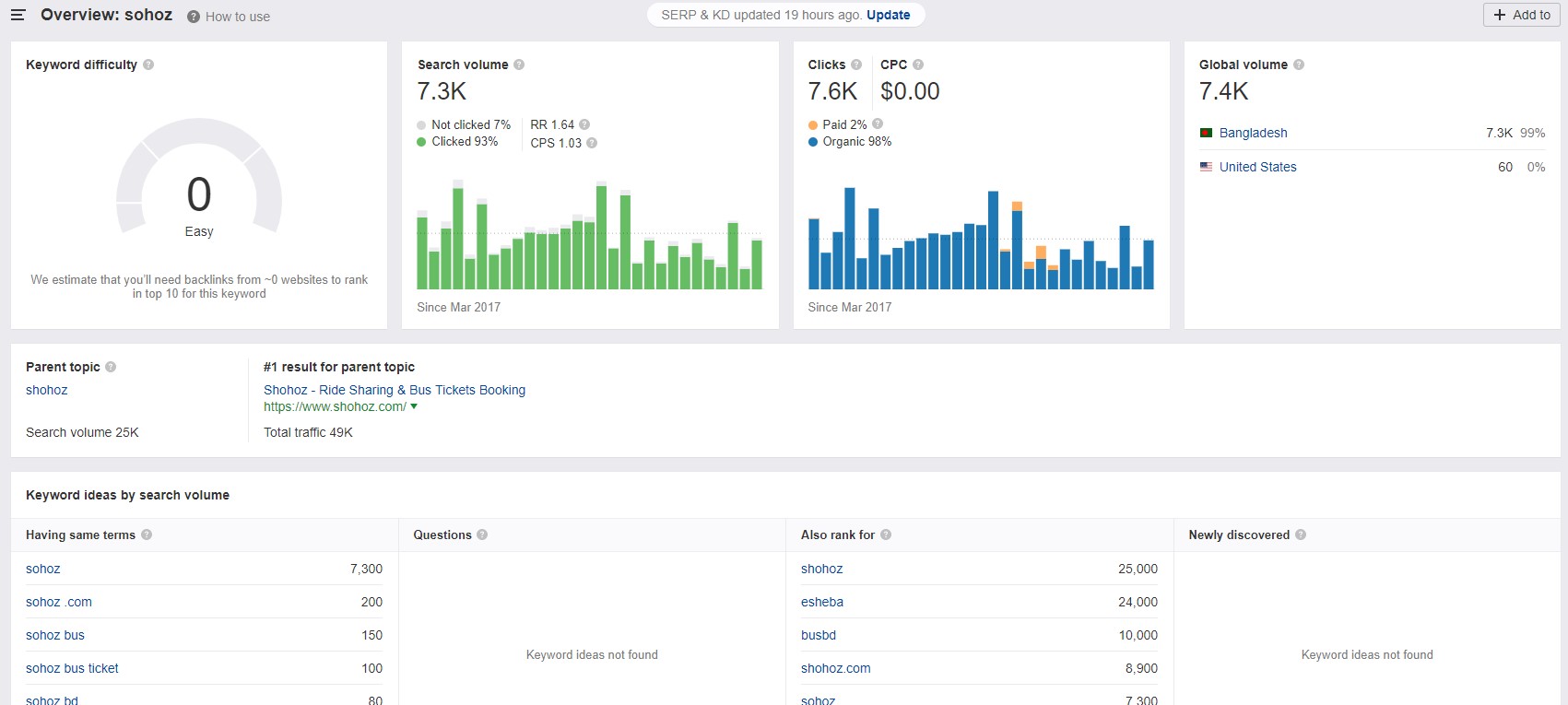Click the Search volume 7.3K value
1568x705 pixels.
tap(442, 91)
